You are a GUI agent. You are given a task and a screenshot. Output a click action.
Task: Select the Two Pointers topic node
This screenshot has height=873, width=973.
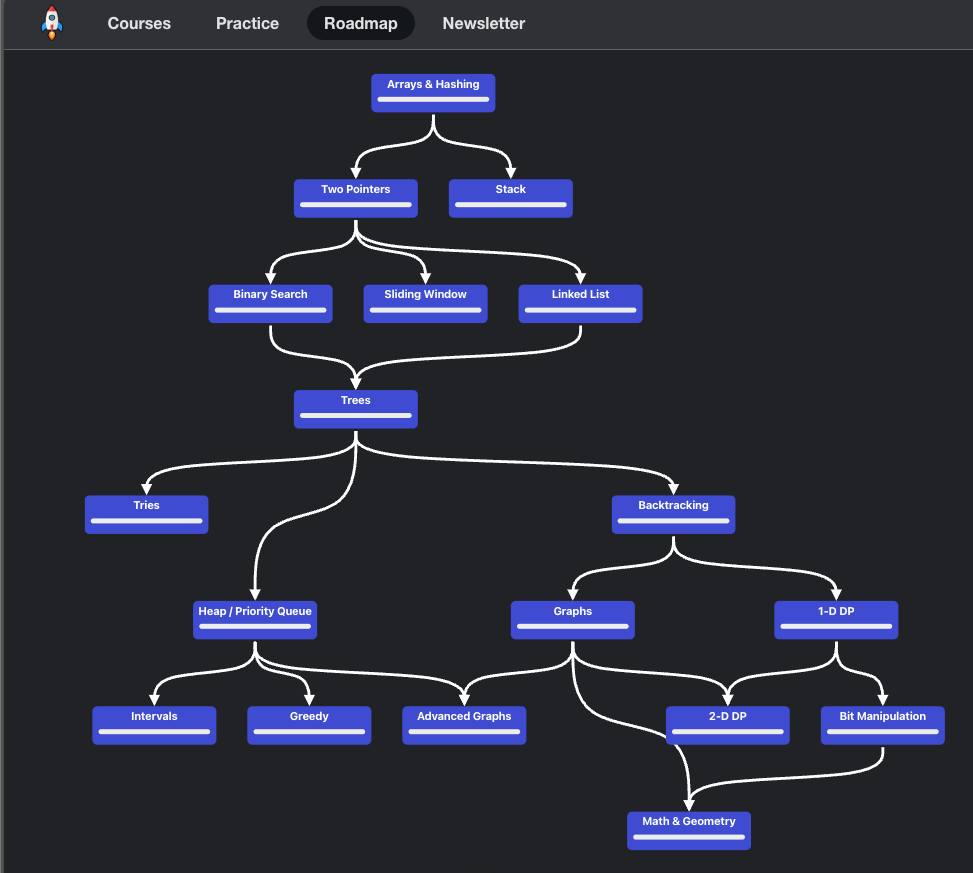tap(356, 199)
